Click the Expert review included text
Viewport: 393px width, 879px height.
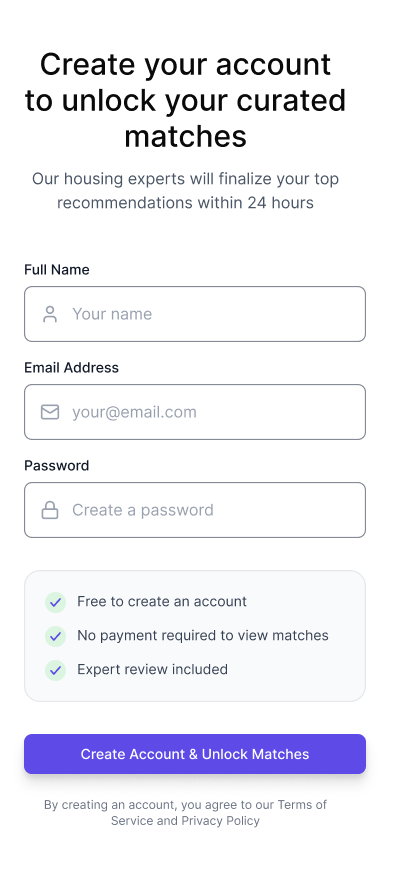(x=152, y=669)
